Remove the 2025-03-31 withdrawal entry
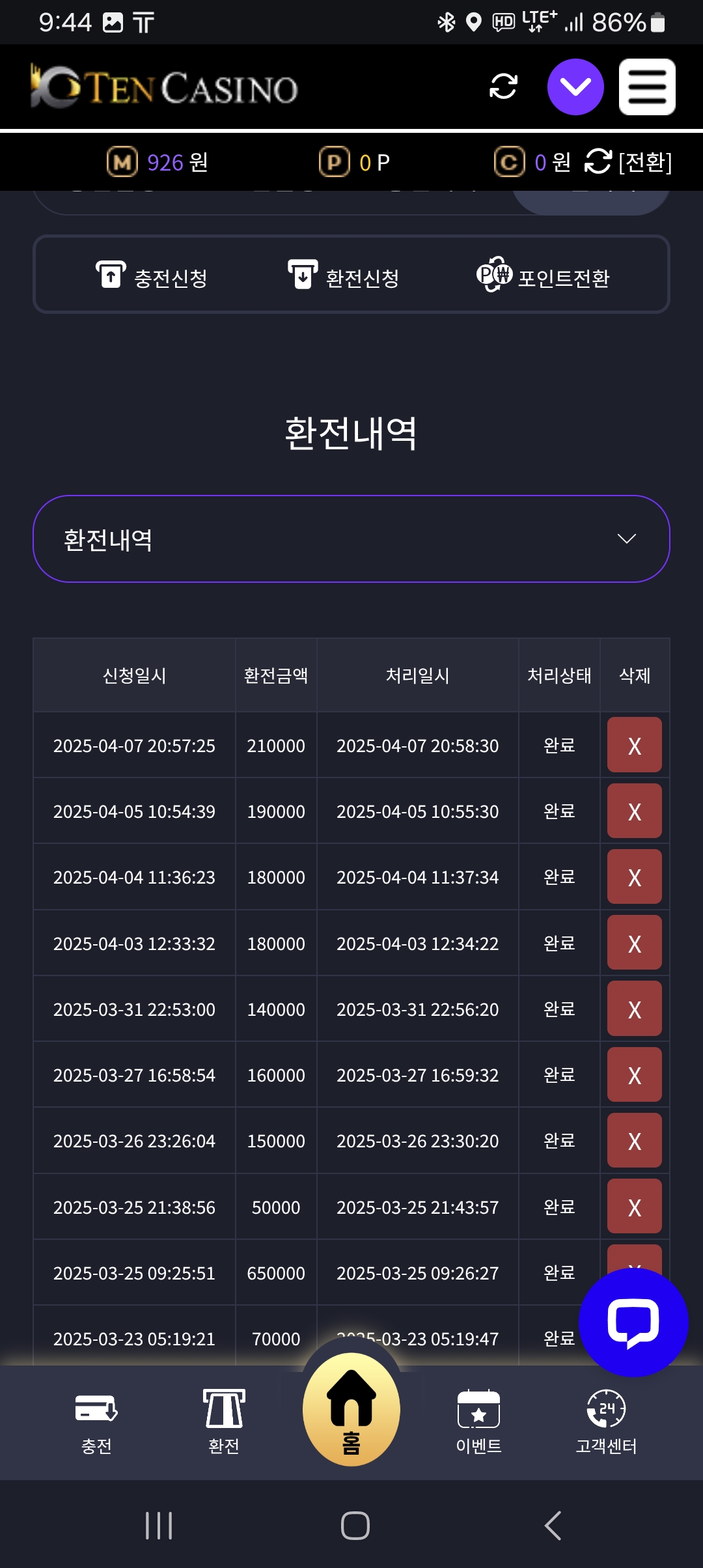 pyautogui.click(x=634, y=1009)
